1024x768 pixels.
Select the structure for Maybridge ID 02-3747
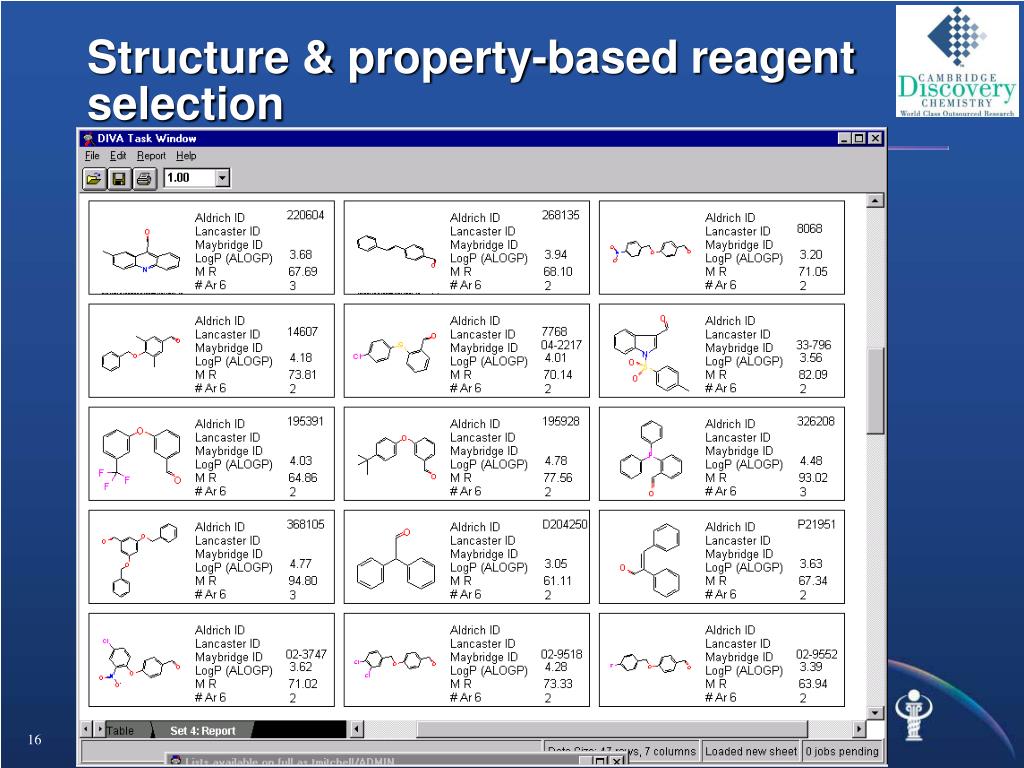[x=140, y=661]
